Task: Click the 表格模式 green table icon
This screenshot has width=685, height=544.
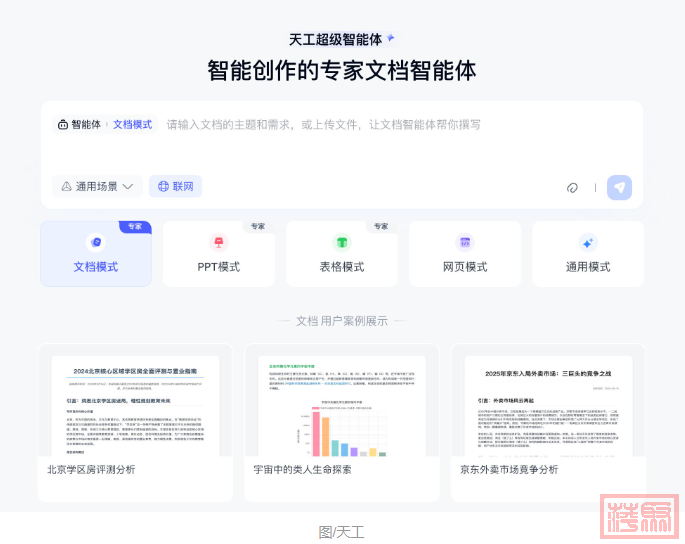Action: (341, 242)
